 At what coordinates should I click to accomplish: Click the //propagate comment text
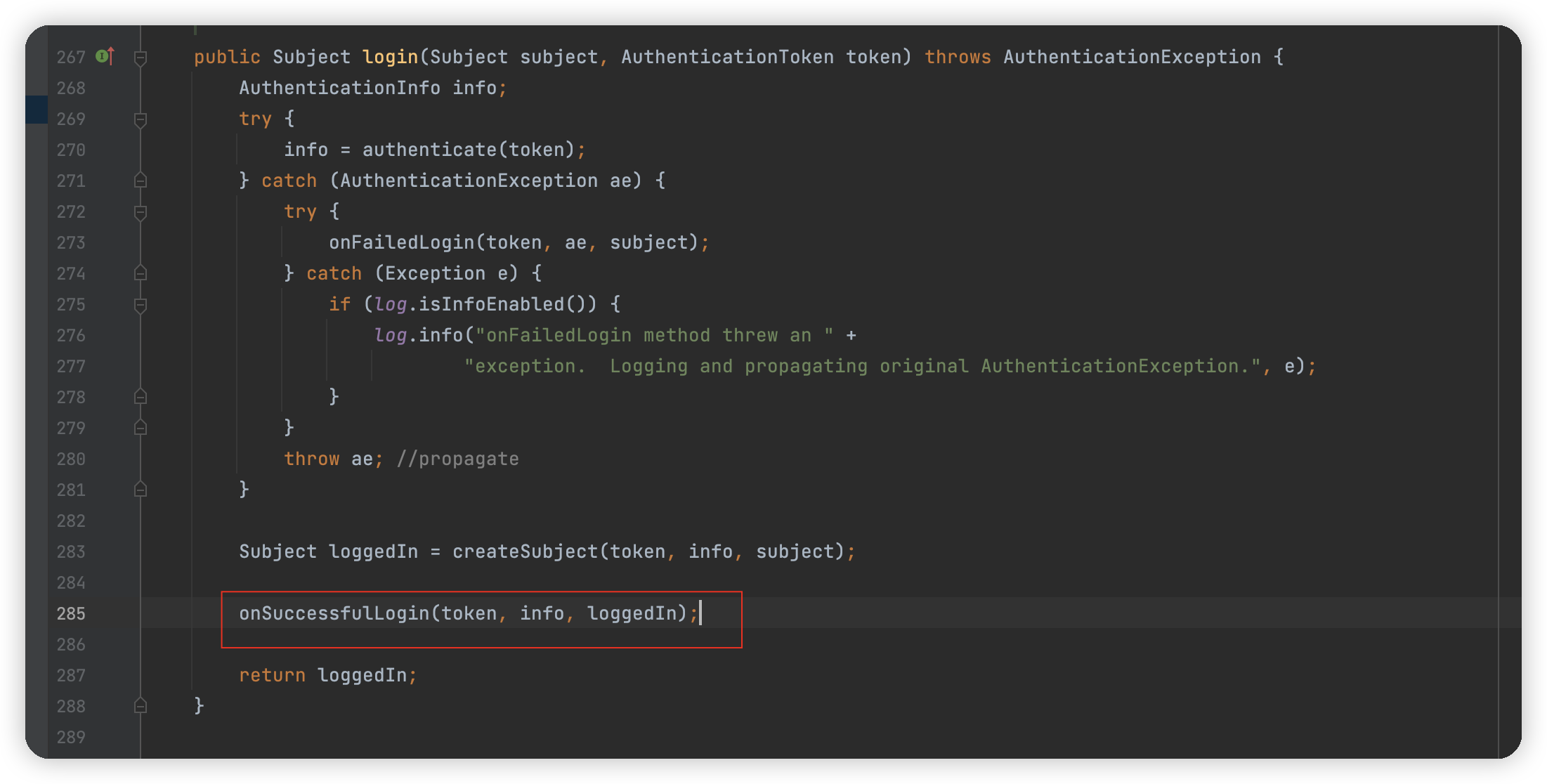click(x=457, y=459)
